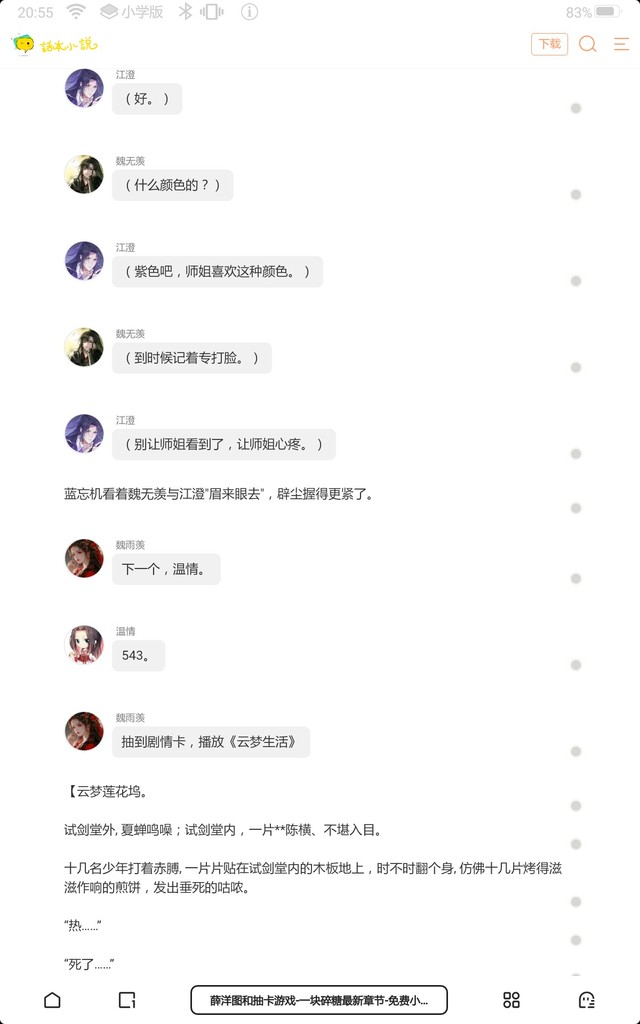
Task: Tap the 紫色吧 speech bubble
Action: [x=217, y=272]
